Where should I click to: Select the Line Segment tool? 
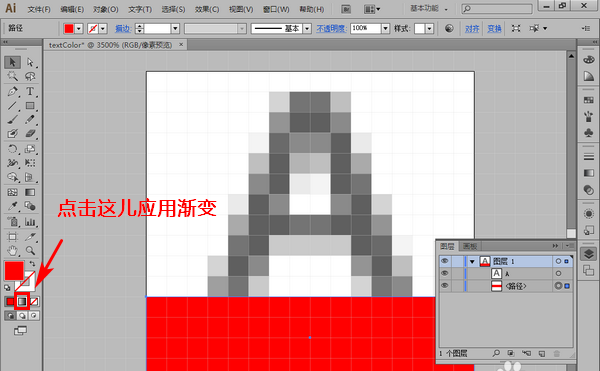[12, 105]
